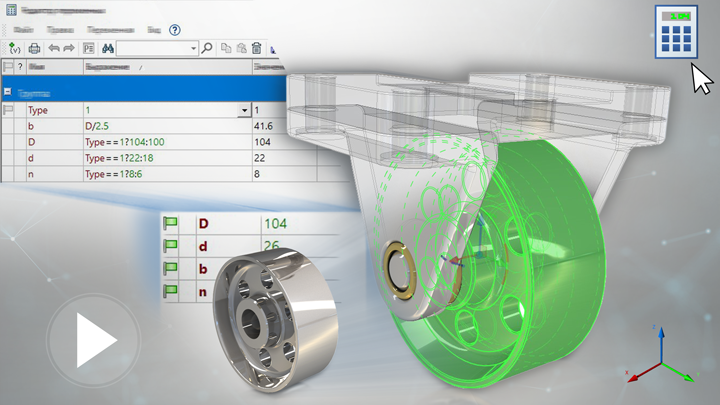Click the new variable (v) icon
The width and height of the screenshot is (720, 405).
(14, 48)
